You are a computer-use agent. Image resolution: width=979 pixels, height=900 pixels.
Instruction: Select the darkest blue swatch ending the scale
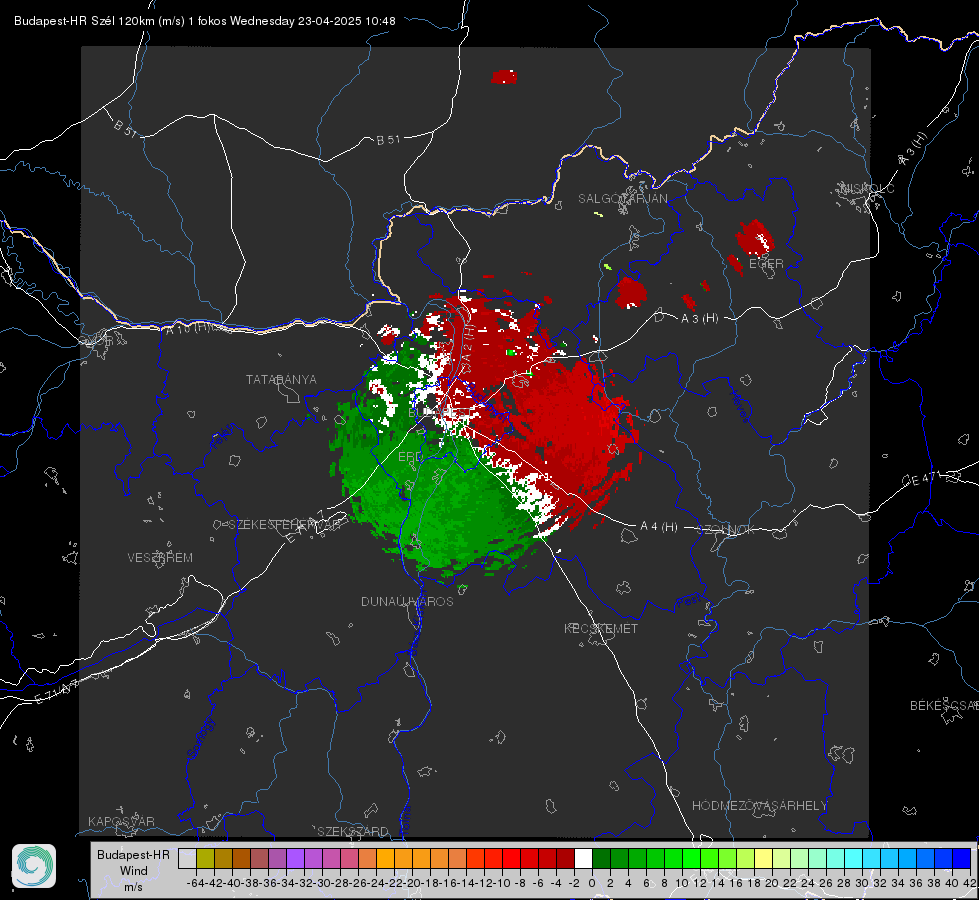click(x=962, y=859)
